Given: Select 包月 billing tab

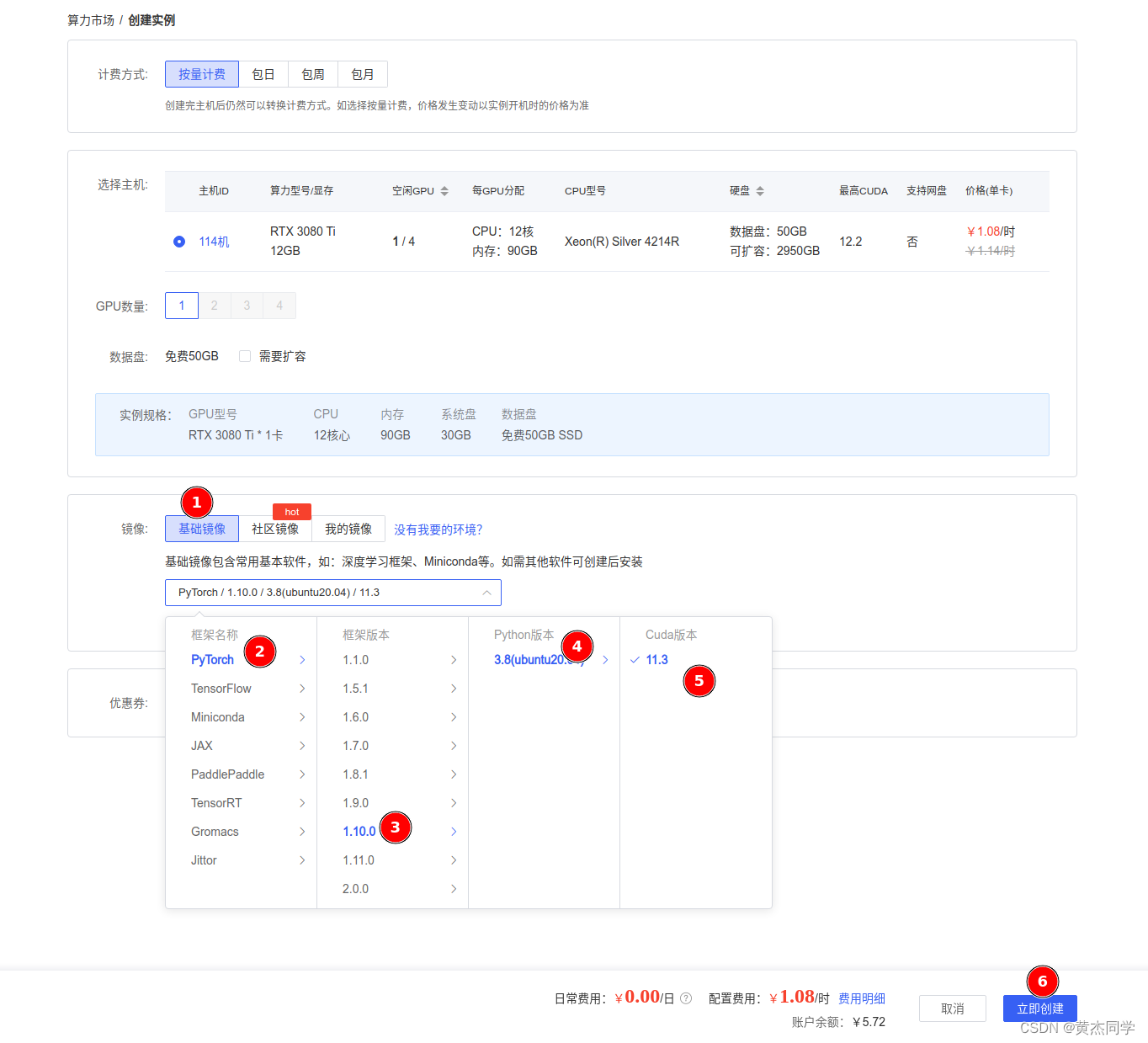Looking at the screenshot, I should coord(363,74).
